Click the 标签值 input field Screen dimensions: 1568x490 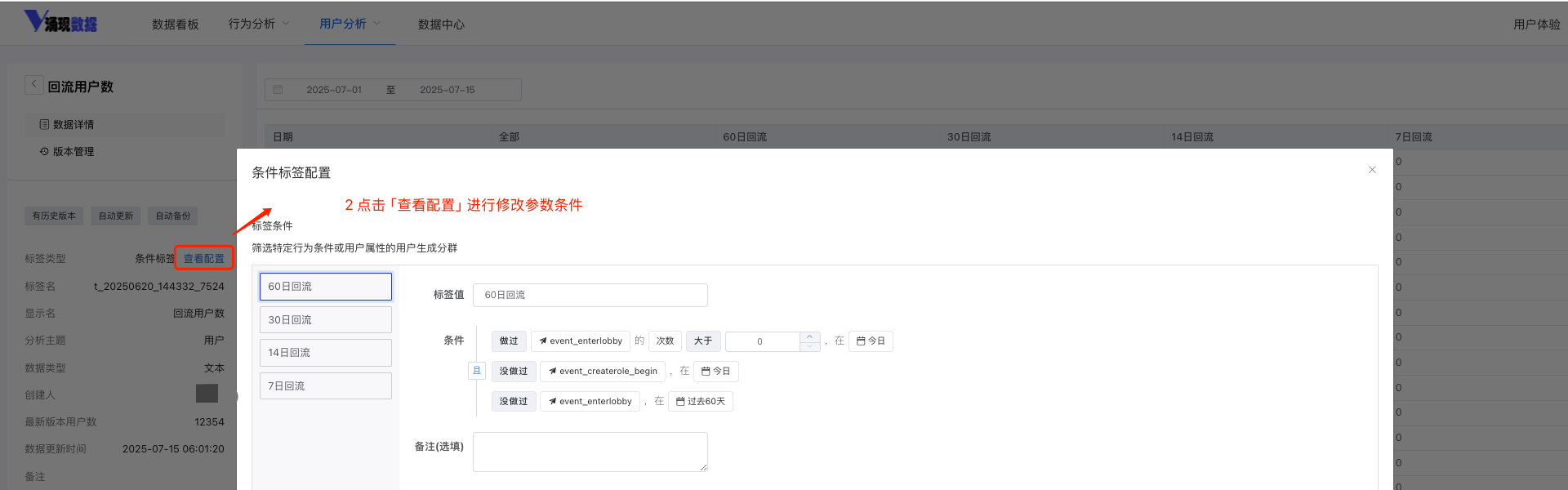(590, 295)
